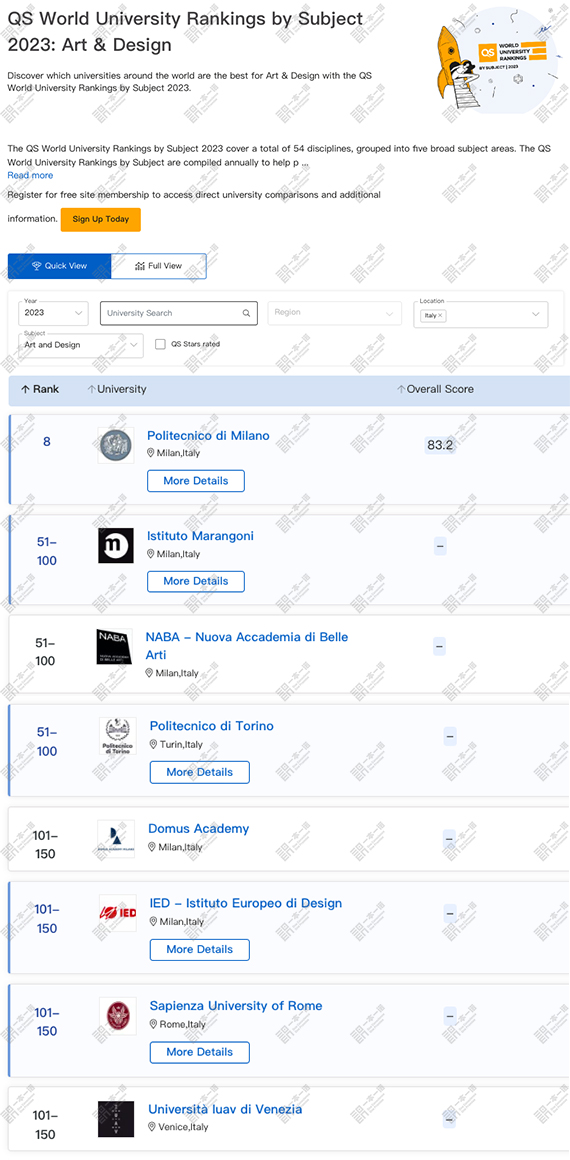Click the Università Iuav di Venezia logo
The image size is (570, 1160).
pos(116,1119)
